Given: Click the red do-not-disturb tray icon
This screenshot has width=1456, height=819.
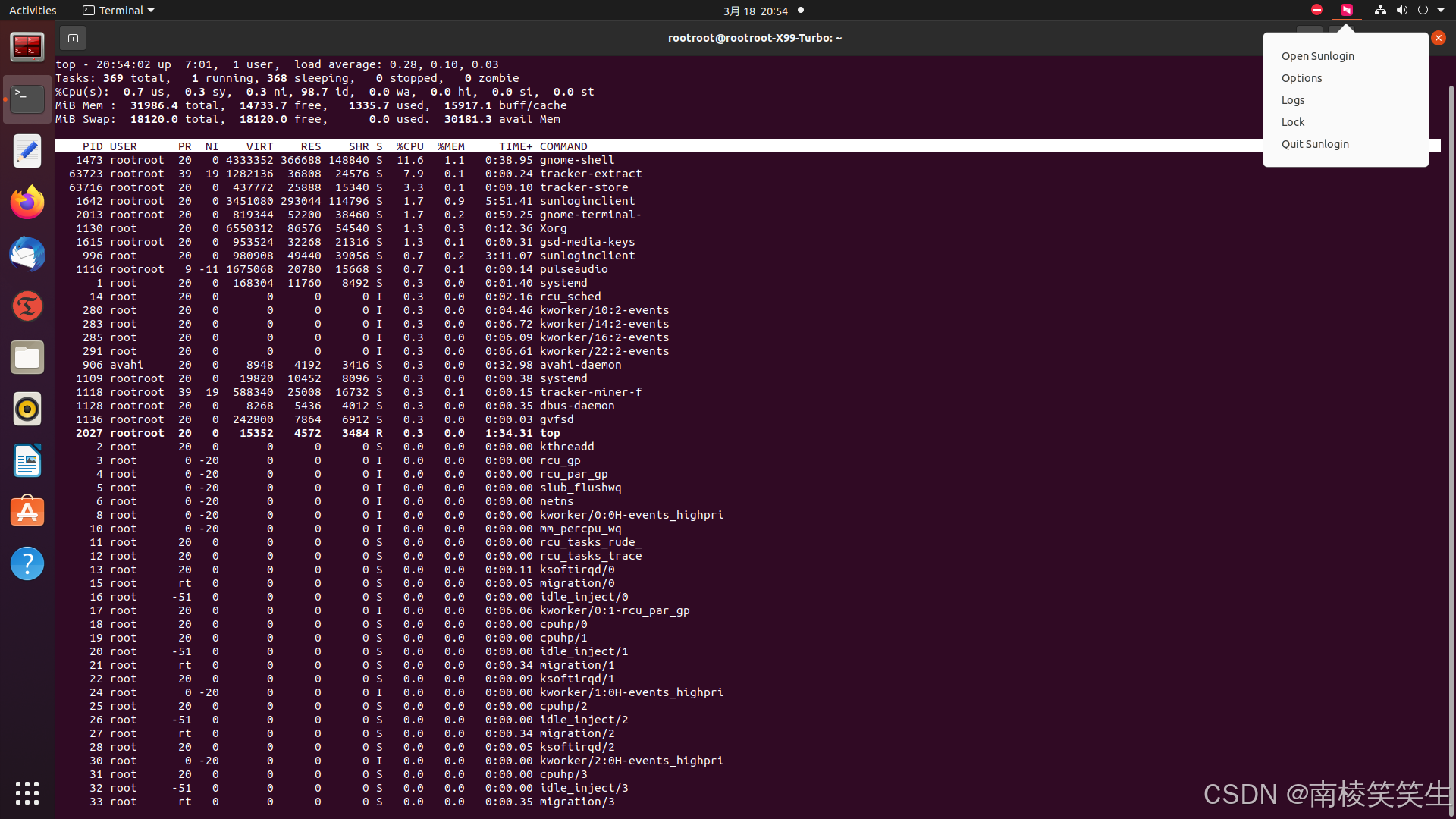Looking at the screenshot, I should pyautogui.click(x=1316, y=10).
